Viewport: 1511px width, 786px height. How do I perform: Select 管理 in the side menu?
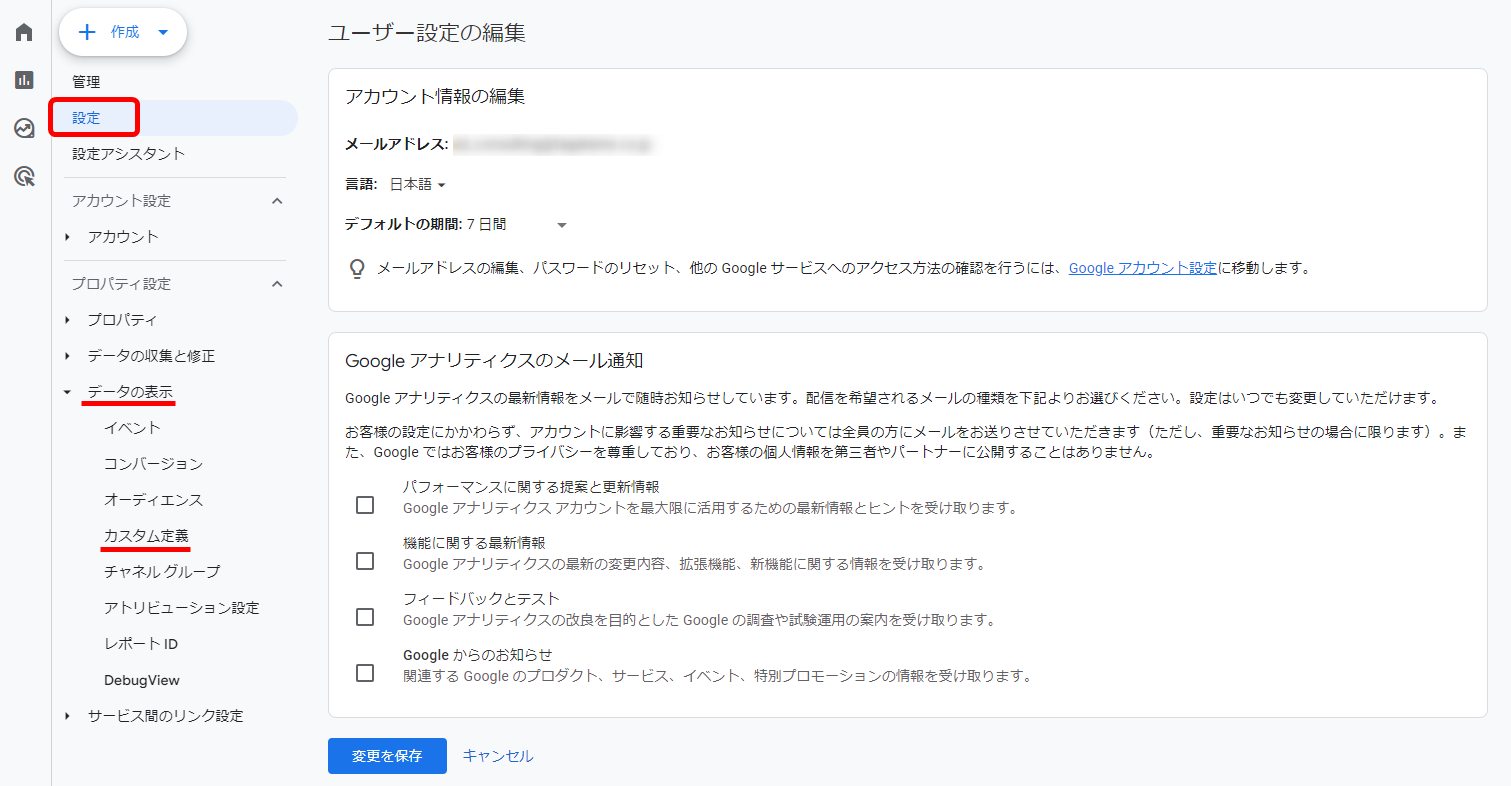(x=86, y=82)
